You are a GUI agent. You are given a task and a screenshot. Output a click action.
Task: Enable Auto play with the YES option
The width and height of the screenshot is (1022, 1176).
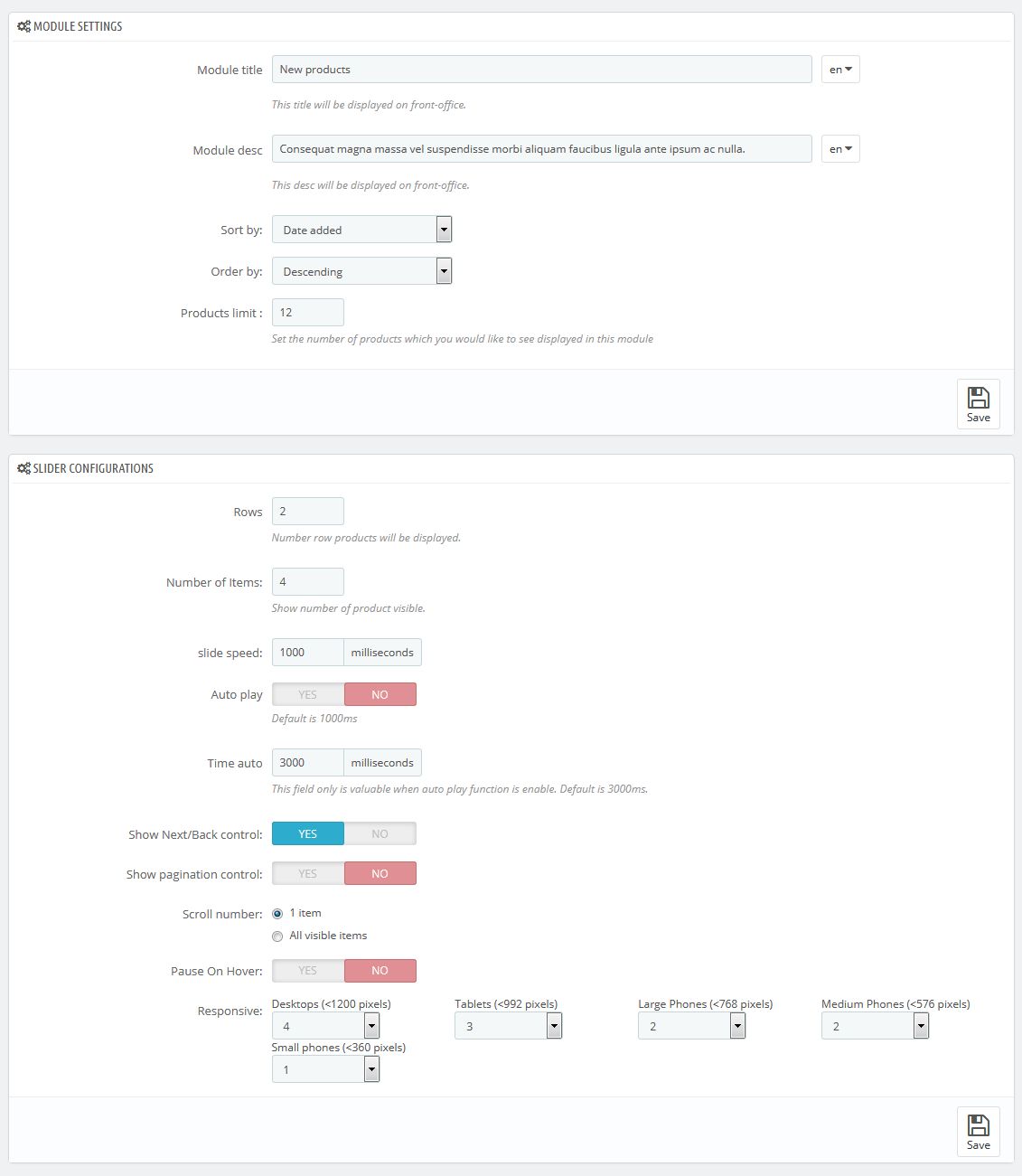[308, 695]
